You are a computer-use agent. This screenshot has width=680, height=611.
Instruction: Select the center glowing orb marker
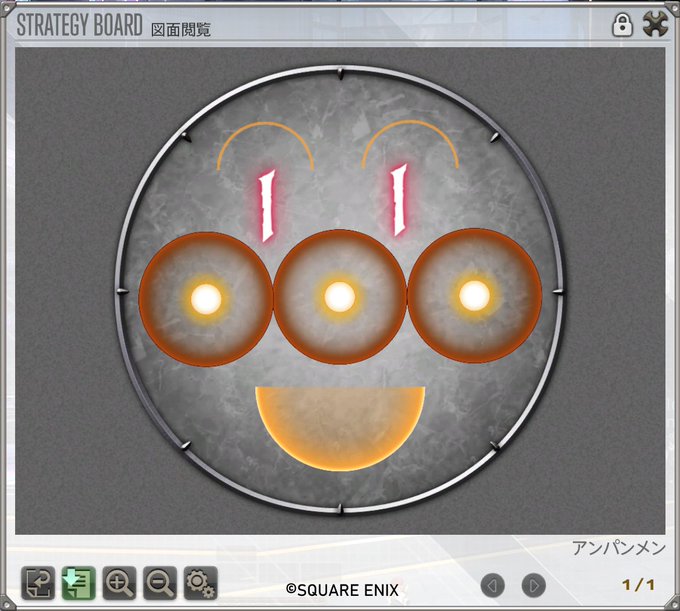340,297
